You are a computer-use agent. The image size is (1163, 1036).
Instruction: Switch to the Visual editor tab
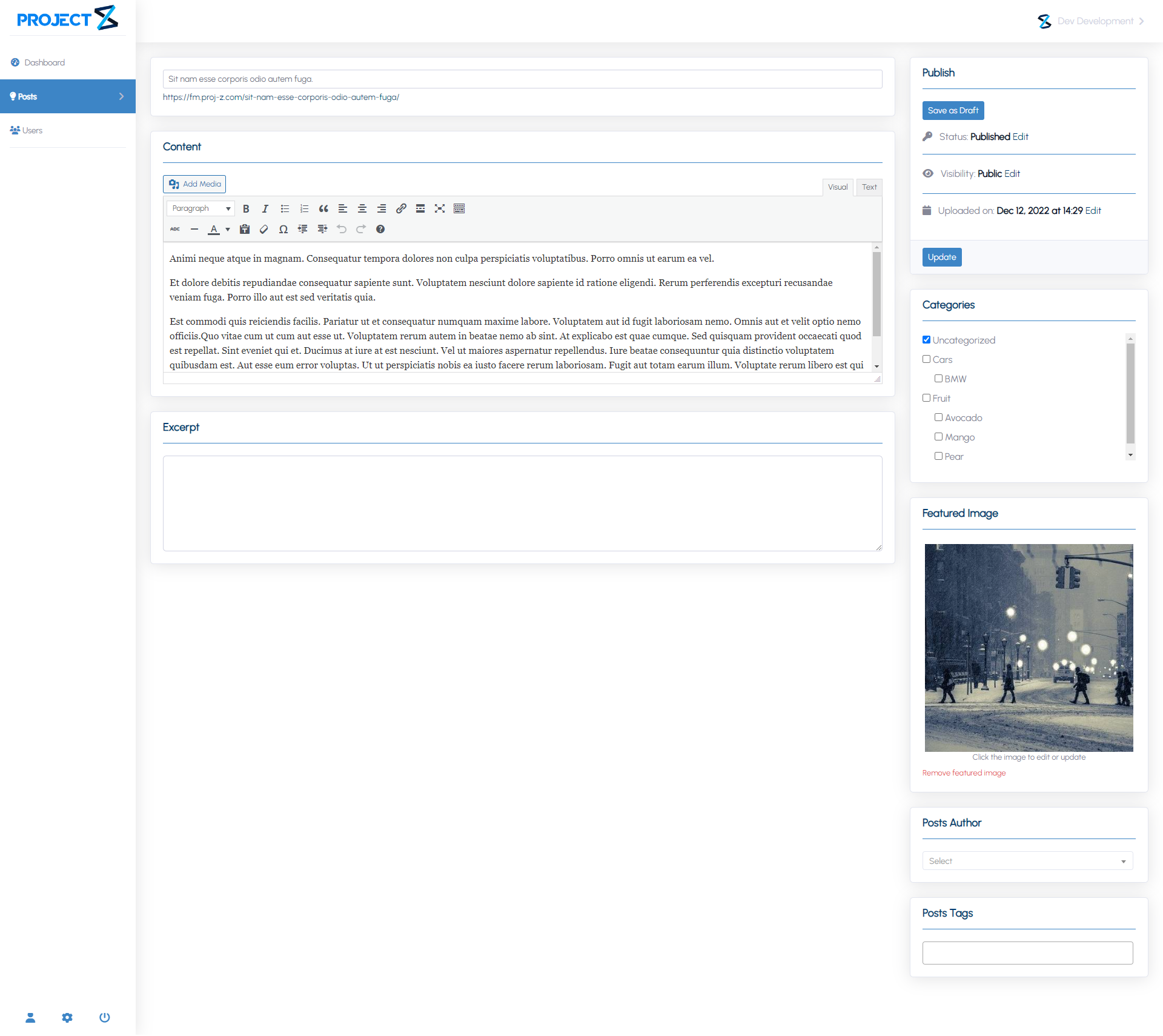pyautogui.click(x=838, y=187)
